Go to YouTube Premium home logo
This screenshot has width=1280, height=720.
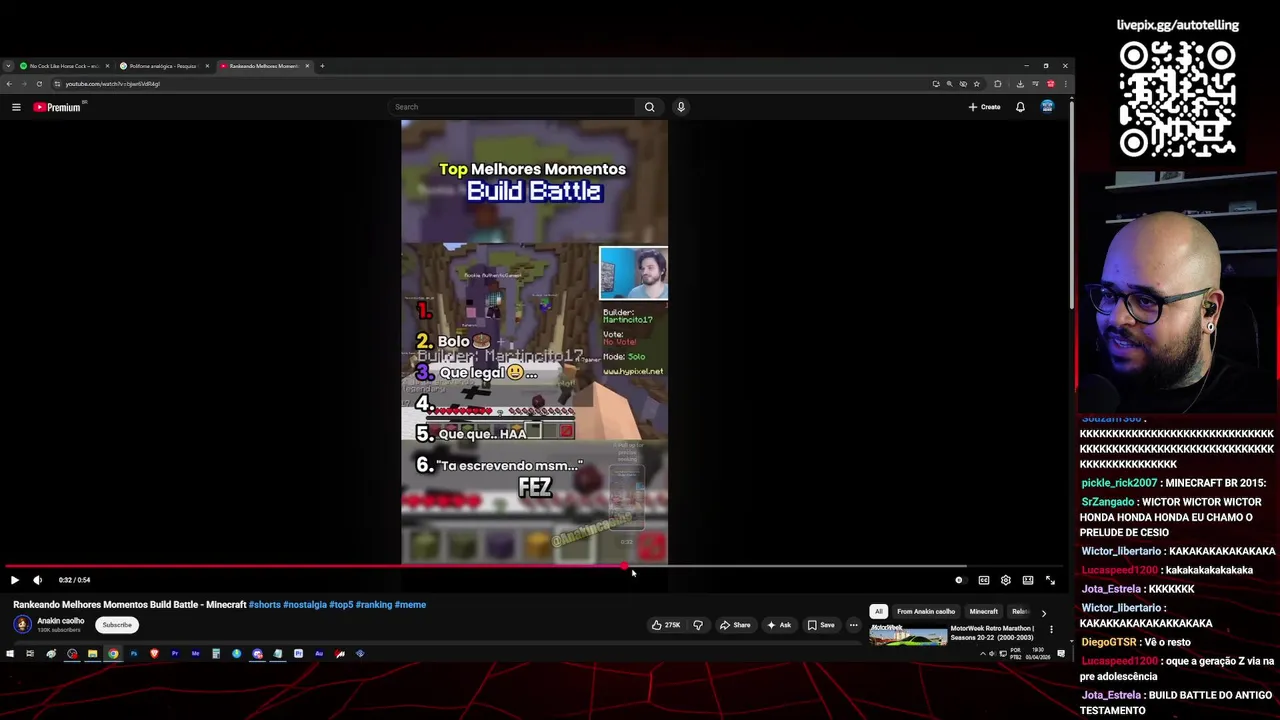point(57,107)
